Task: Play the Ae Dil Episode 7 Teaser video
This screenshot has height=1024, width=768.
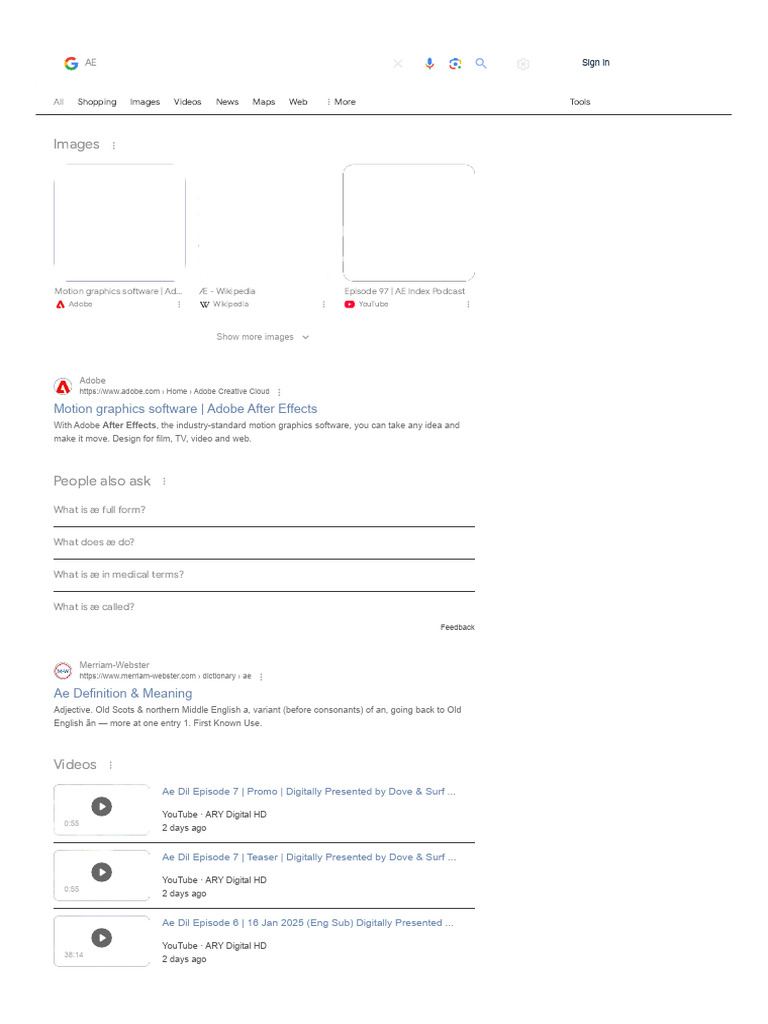Action: [x=101, y=872]
